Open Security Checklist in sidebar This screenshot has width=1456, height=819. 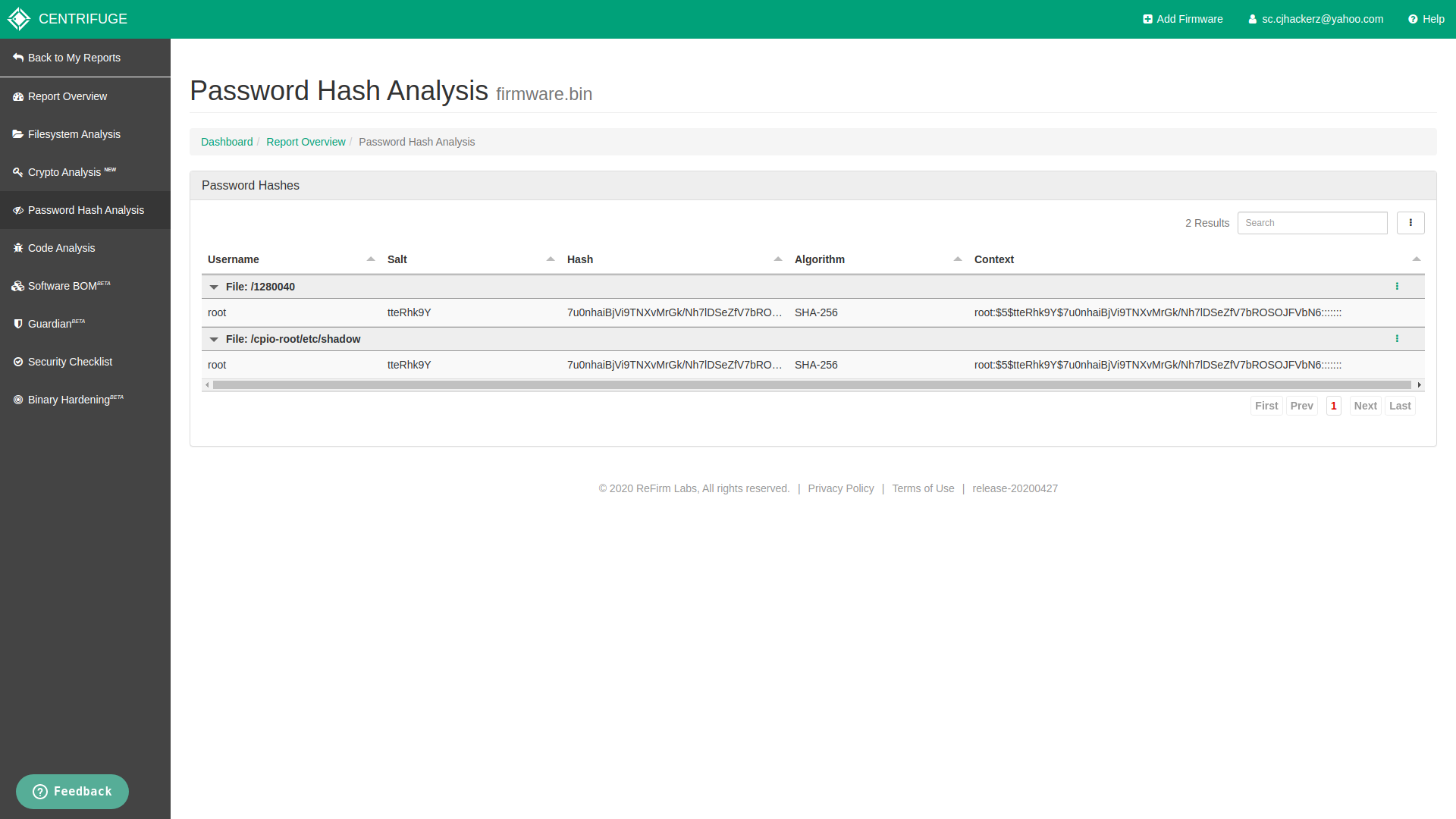(x=85, y=362)
